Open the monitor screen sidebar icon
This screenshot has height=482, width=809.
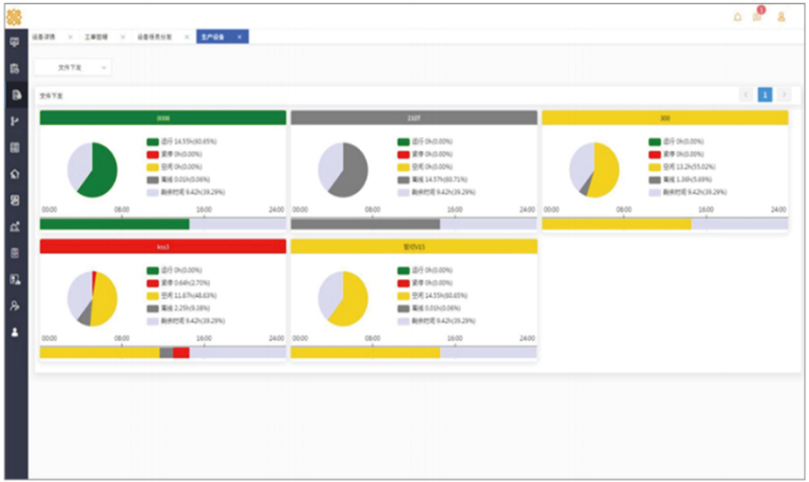pyautogui.click(x=15, y=42)
